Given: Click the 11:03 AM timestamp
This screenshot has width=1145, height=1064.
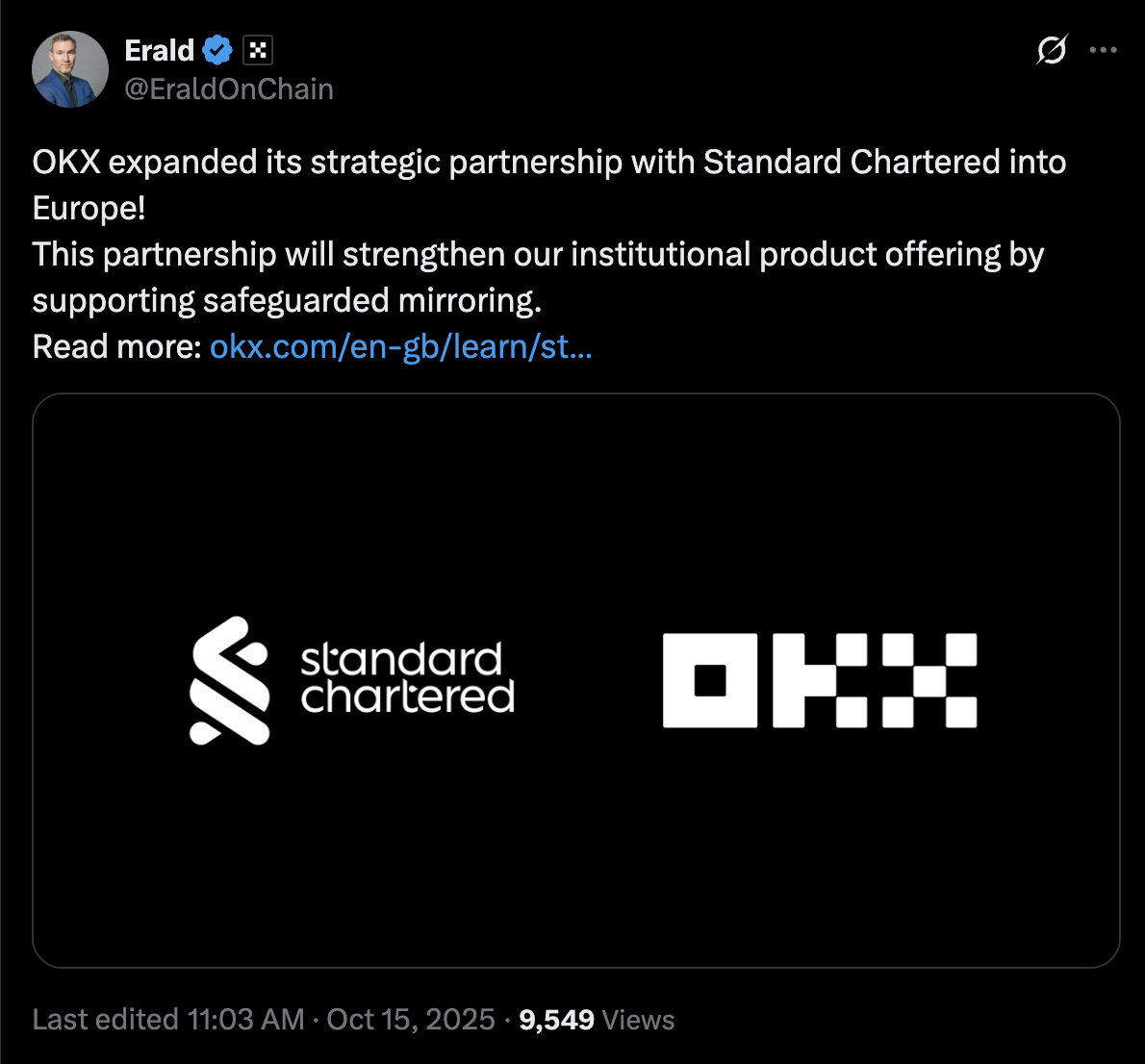Looking at the screenshot, I should [x=246, y=1020].
